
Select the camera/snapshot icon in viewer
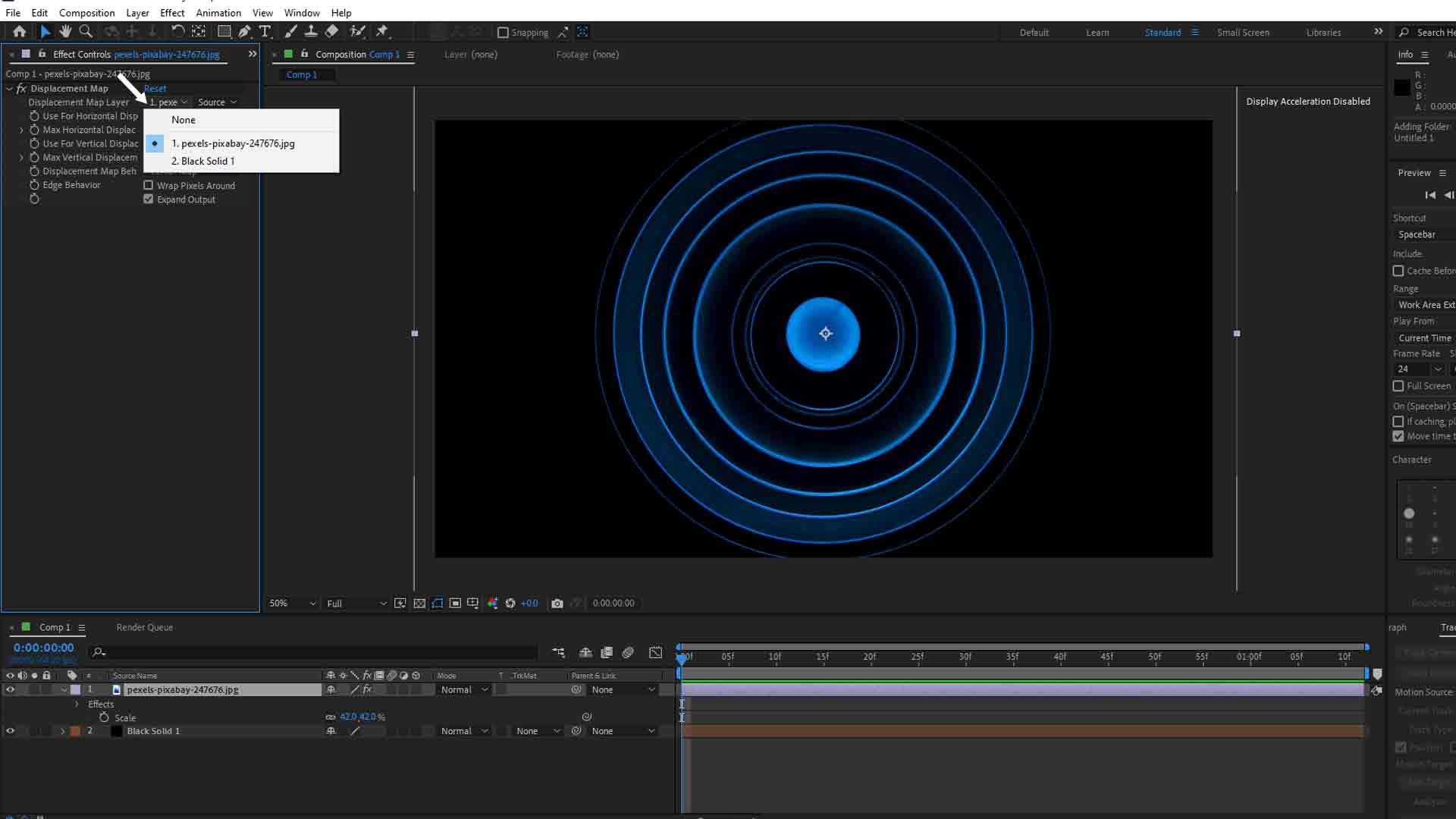click(556, 603)
